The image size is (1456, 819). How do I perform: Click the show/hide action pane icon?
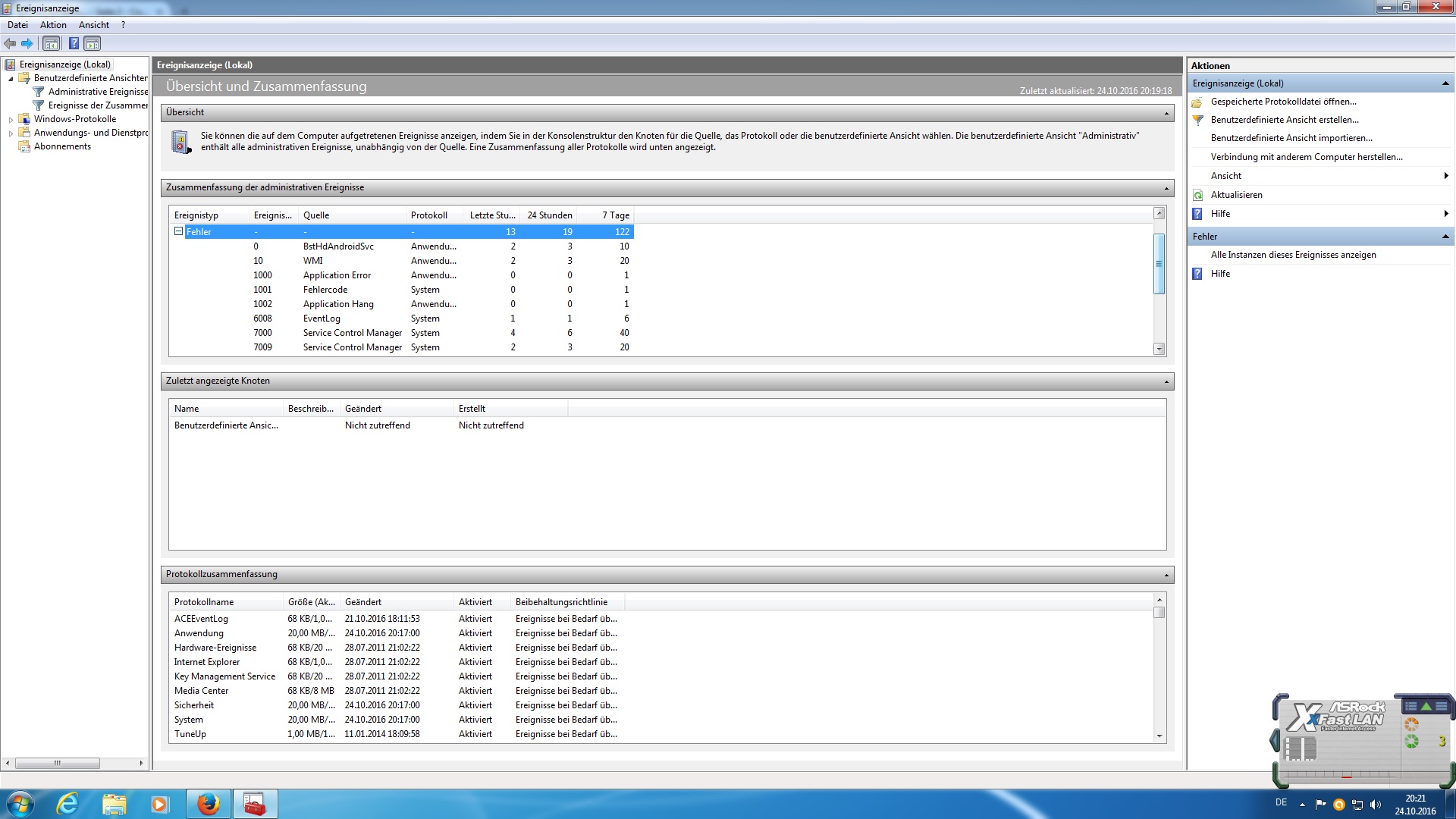point(92,43)
